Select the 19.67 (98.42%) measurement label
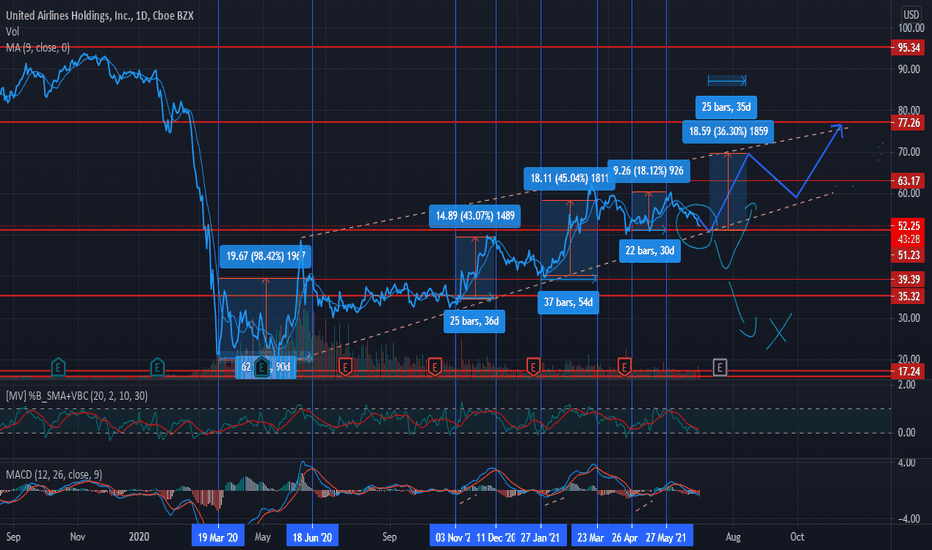932x550 pixels. [x=266, y=256]
